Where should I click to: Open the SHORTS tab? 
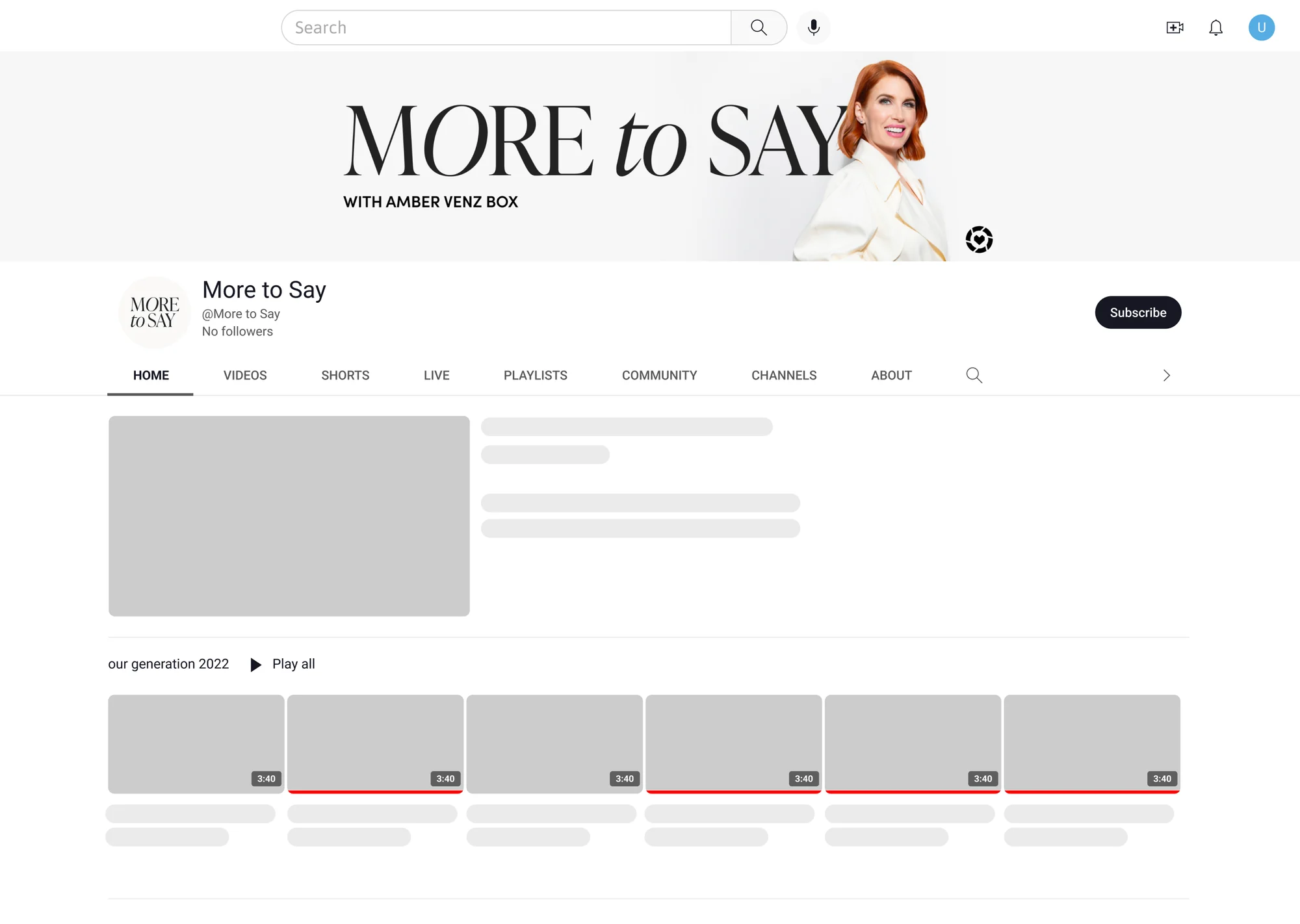point(345,375)
